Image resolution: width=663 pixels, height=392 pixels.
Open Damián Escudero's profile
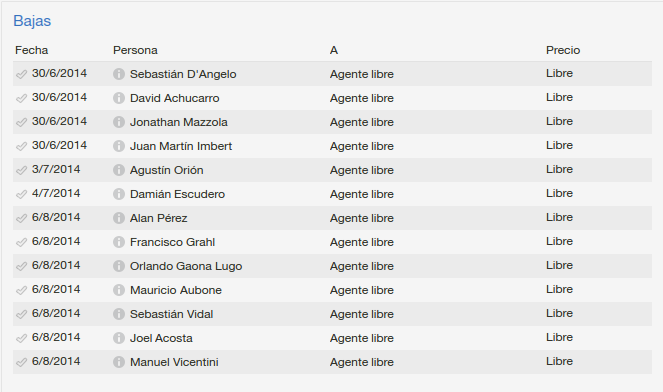[x=178, y=194]
